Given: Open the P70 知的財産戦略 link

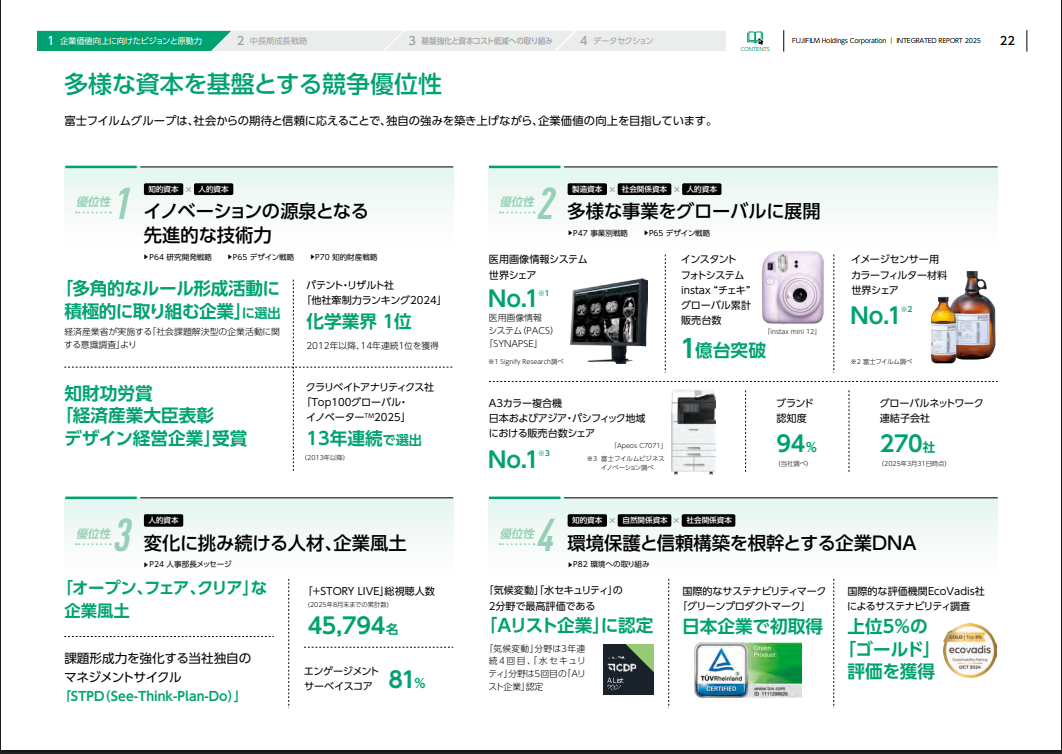Looking at the screenshot, I should (x=343, y=257).
